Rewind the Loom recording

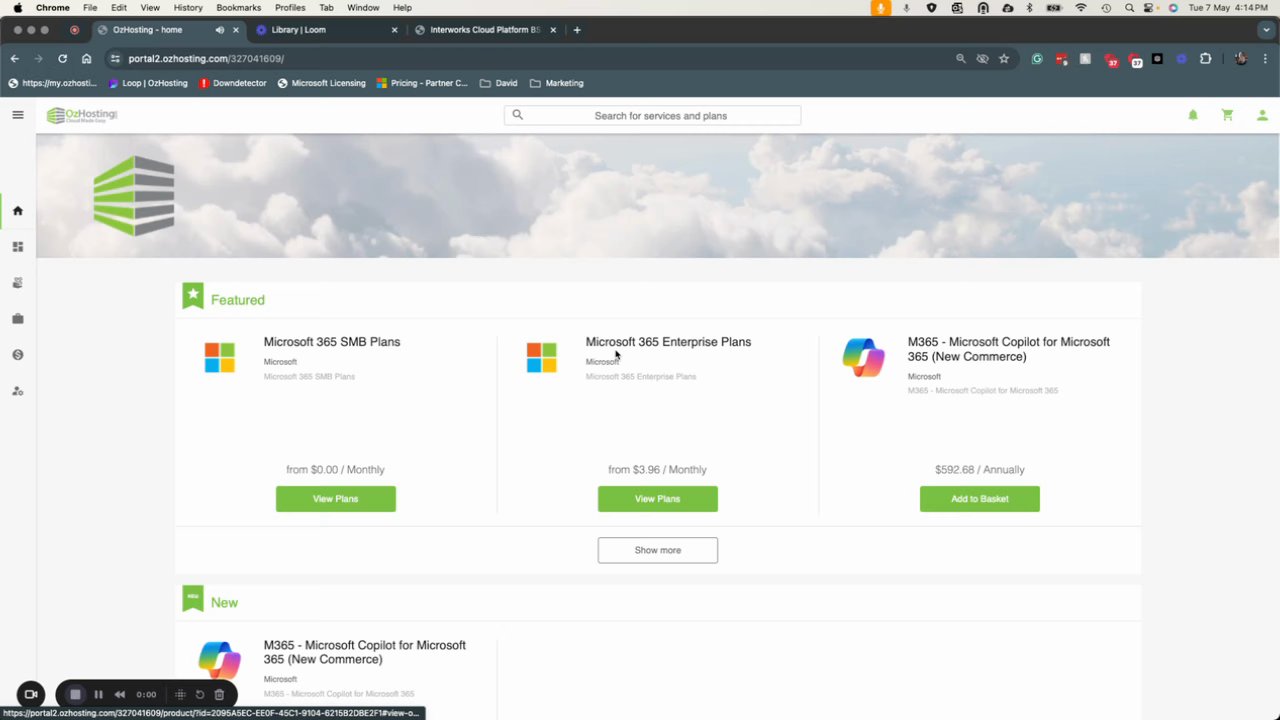pos(120,694)
